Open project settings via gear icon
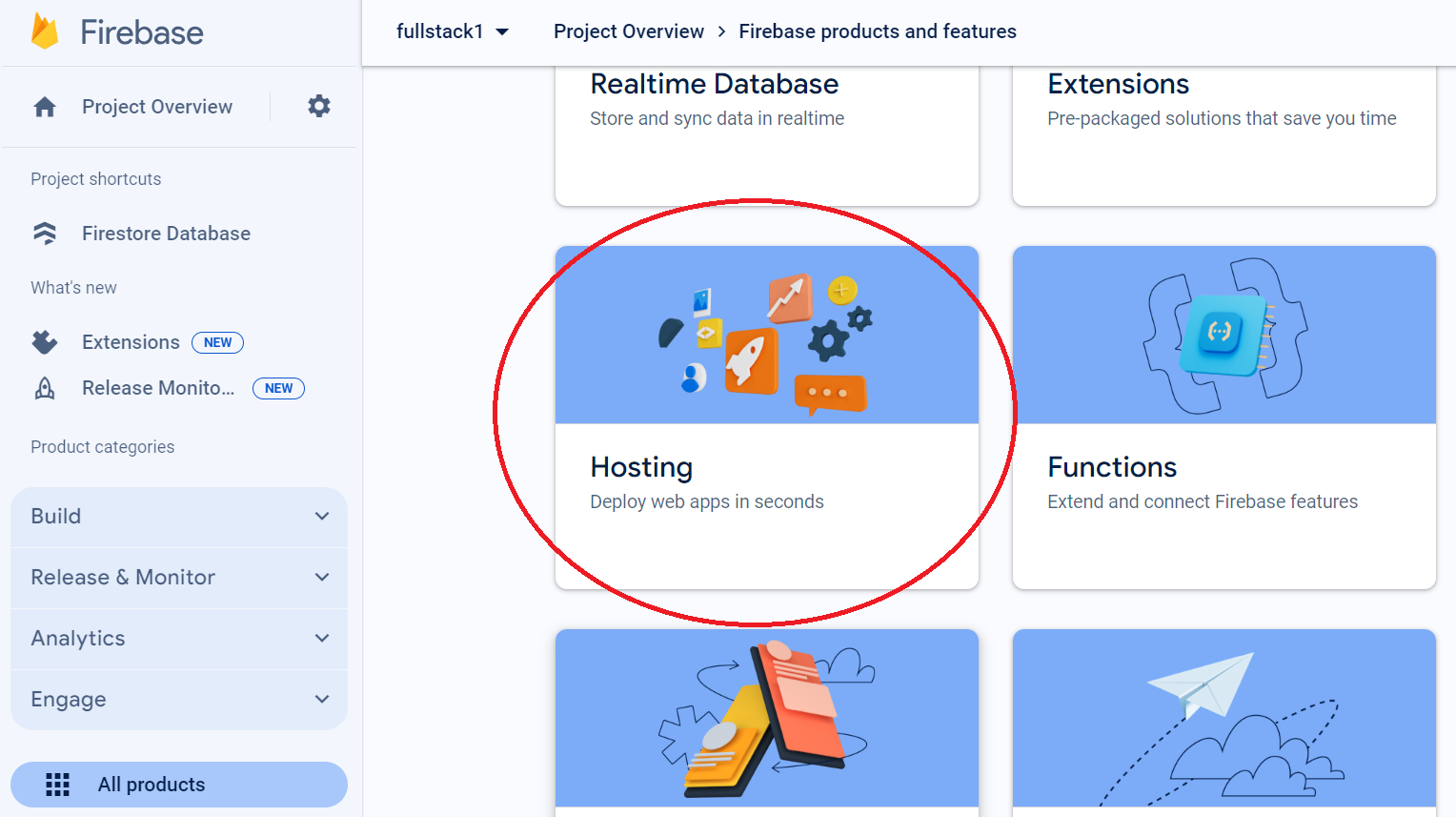Screen dimensions: 1456x817 tap(318, 106)
